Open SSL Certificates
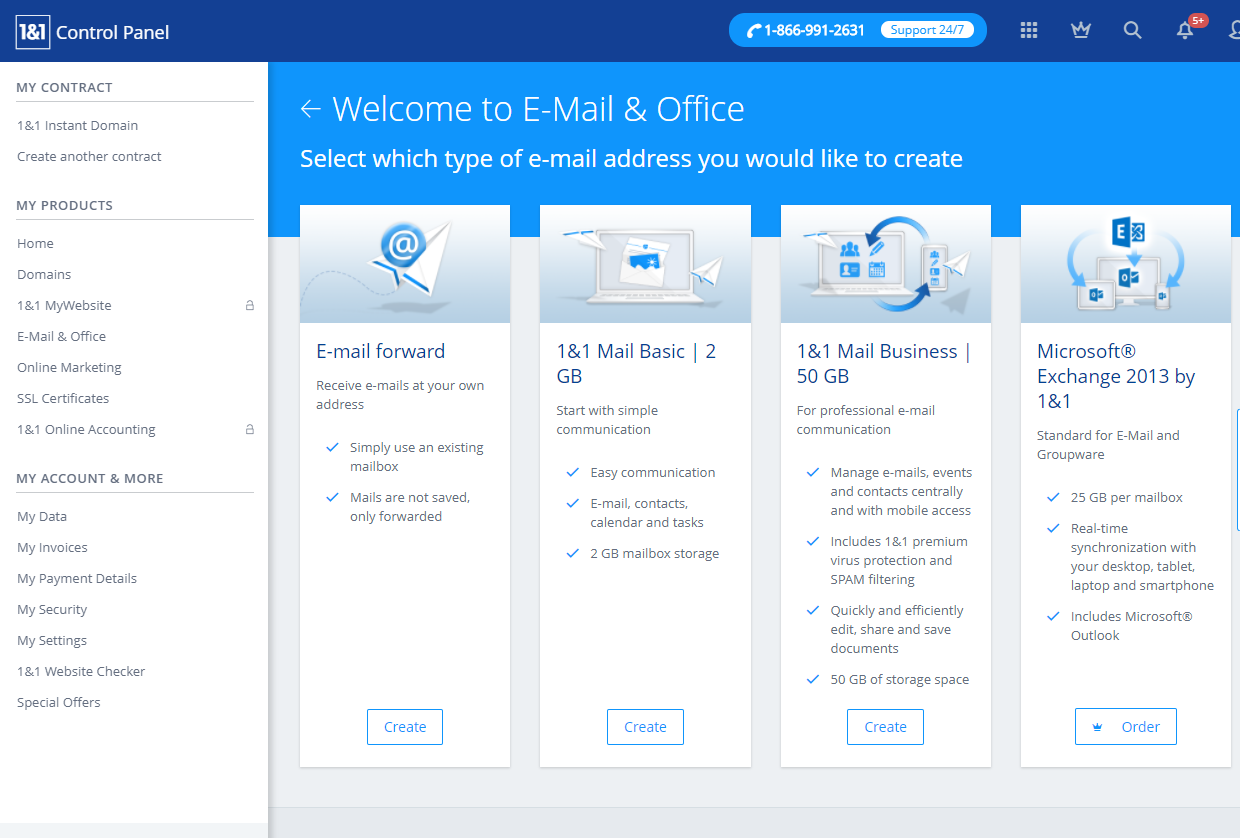This screenshot has height=838, width=1240. click(x=63, y=399)
